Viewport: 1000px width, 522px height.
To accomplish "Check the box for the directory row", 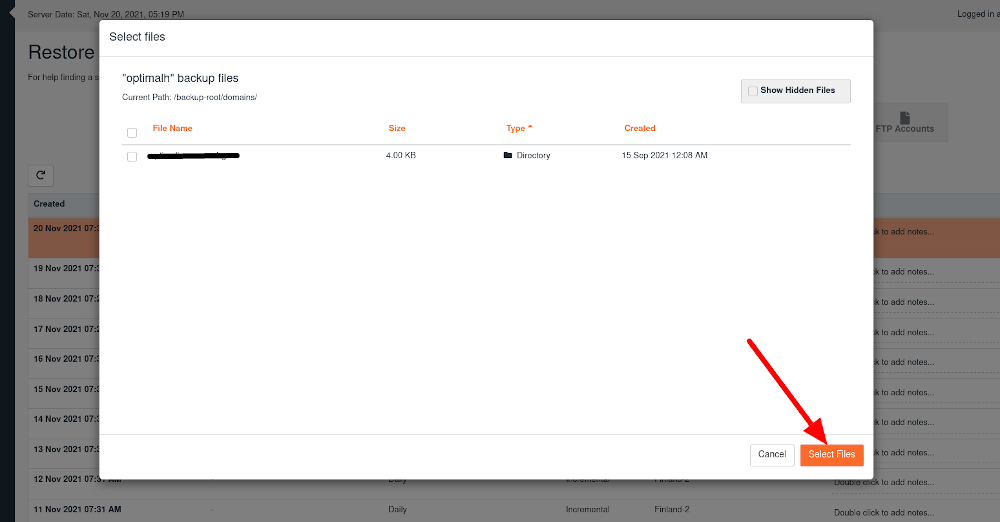I will (132, 157).
